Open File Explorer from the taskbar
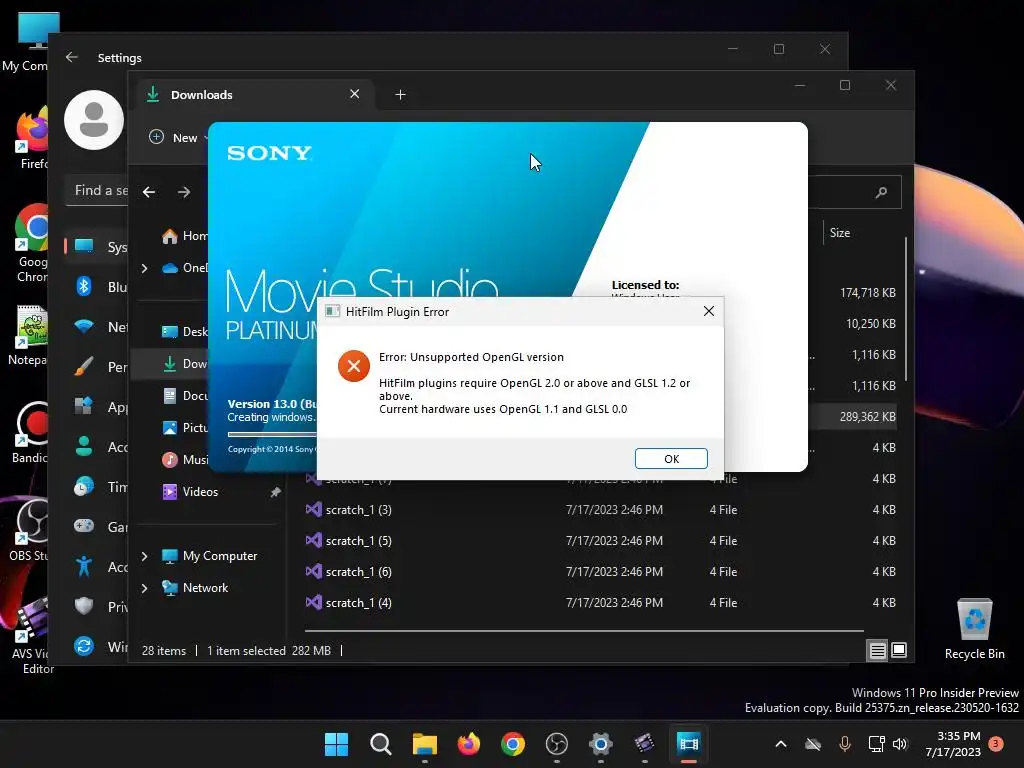Screen dimensions: 1024x768 (424, 744)
